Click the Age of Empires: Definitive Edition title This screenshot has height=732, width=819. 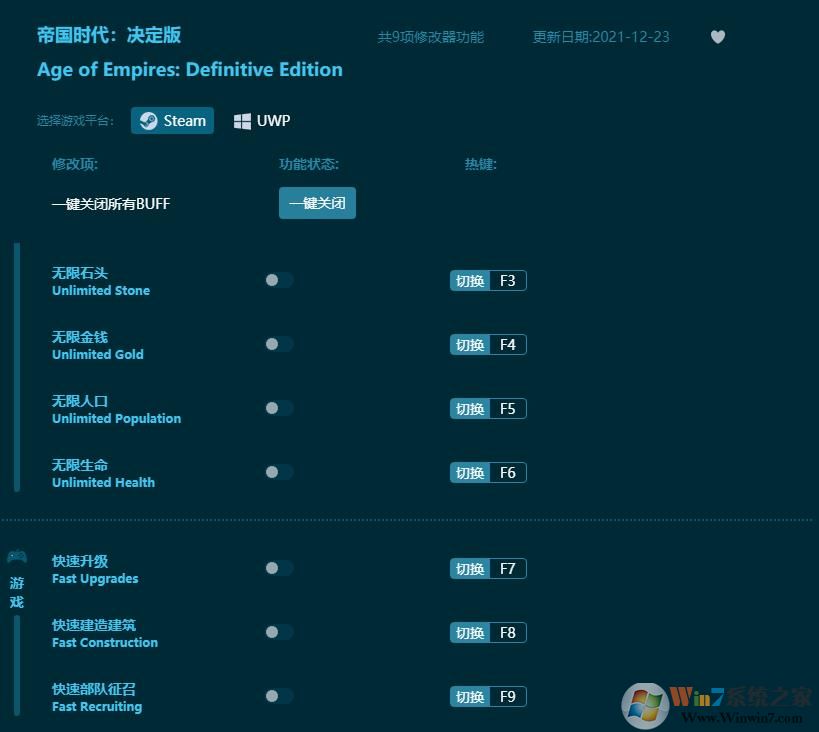190,70
